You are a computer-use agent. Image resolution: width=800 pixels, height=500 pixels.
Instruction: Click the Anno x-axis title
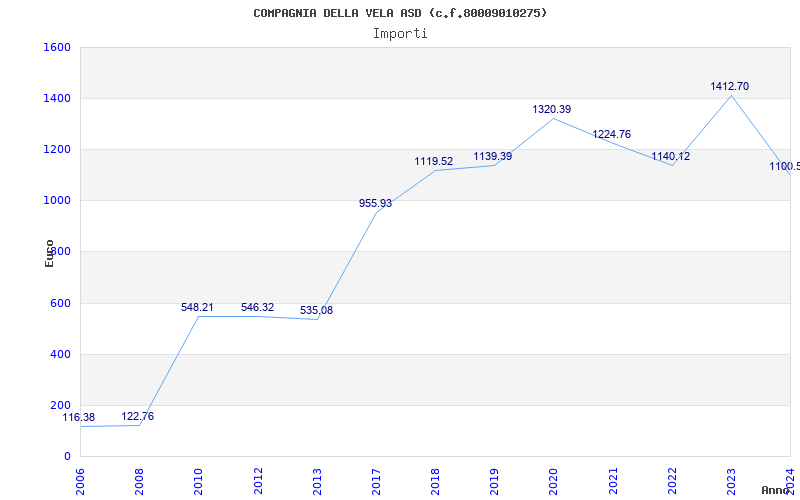point(776,490)
